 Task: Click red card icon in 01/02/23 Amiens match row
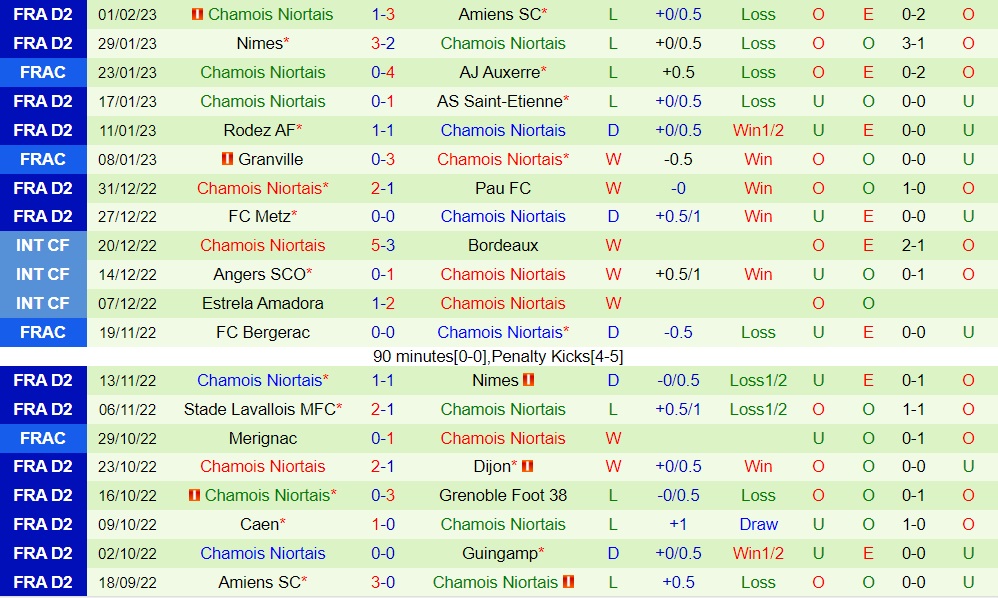tap(198, 15)
